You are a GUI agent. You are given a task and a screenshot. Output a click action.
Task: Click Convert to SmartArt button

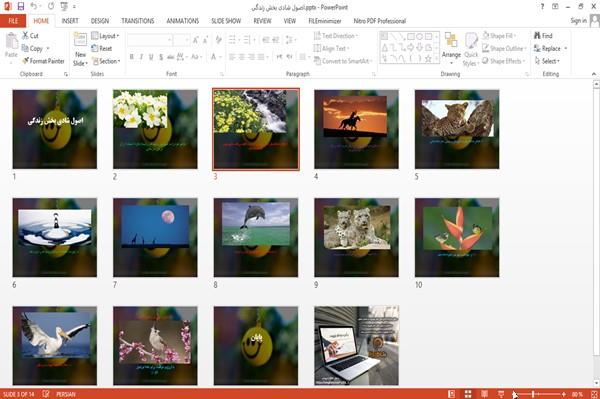tap(342, 61)
